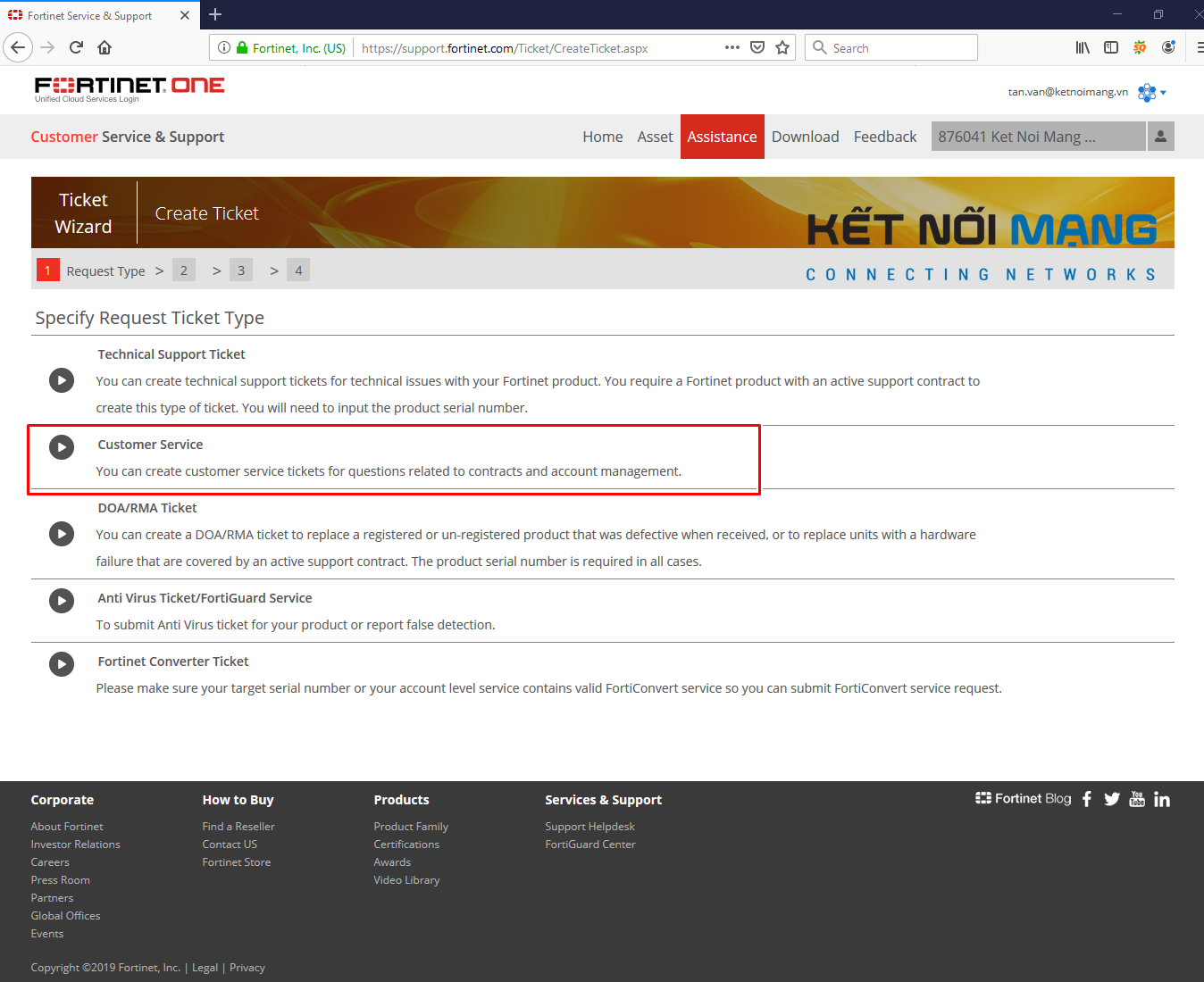
Task: Open FortiGuard Center footer link
Action: [x=590, y=845]
